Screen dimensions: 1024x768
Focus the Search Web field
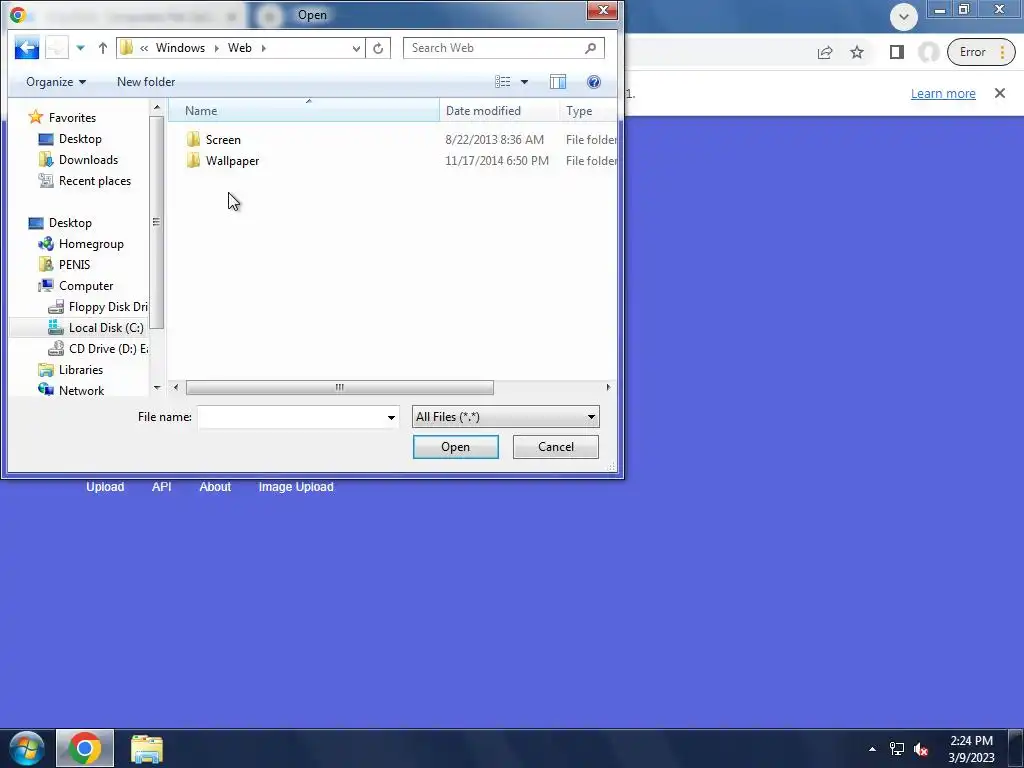504,48
